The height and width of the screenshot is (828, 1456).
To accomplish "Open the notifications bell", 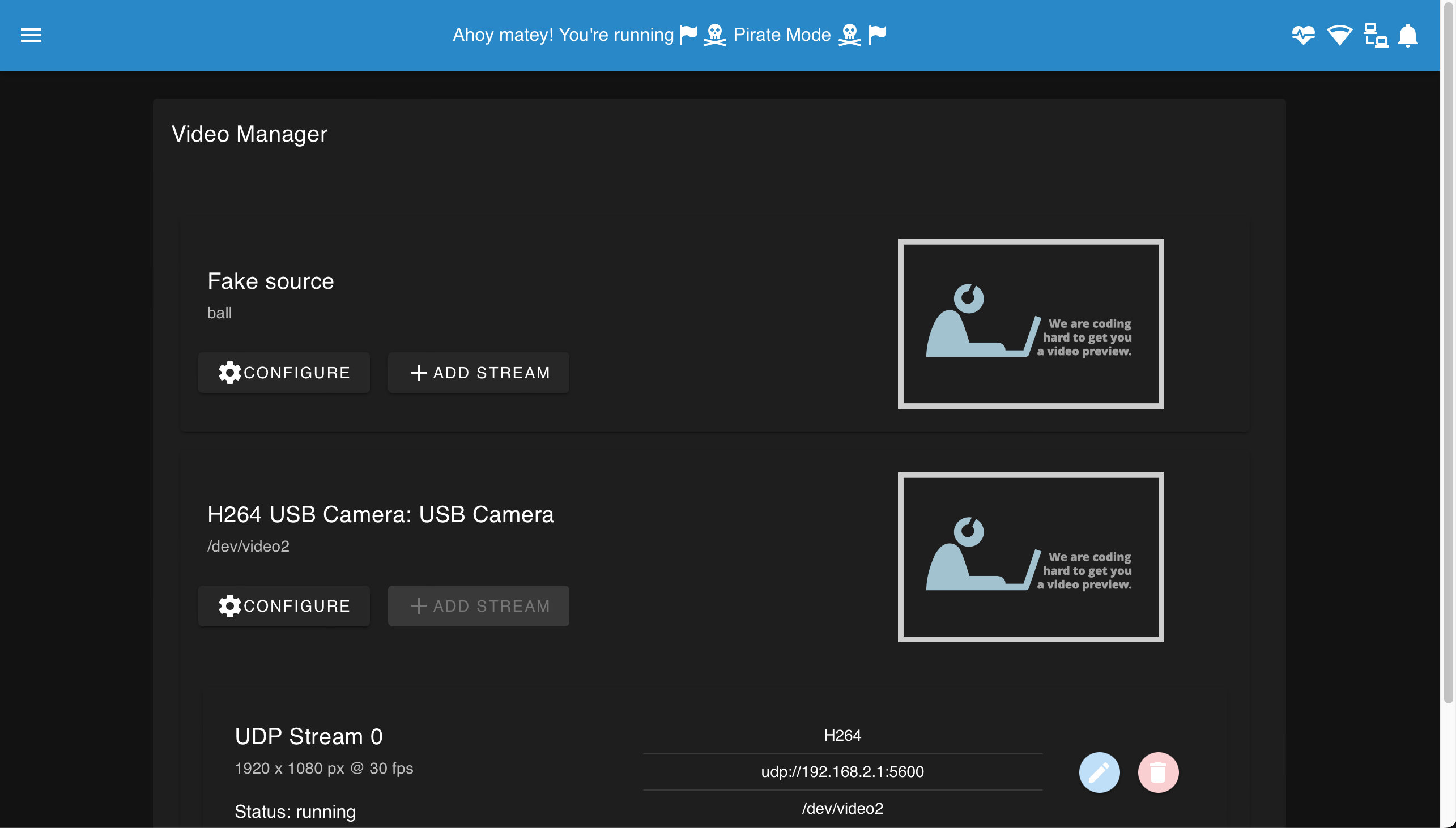I will click(1408, 35).
